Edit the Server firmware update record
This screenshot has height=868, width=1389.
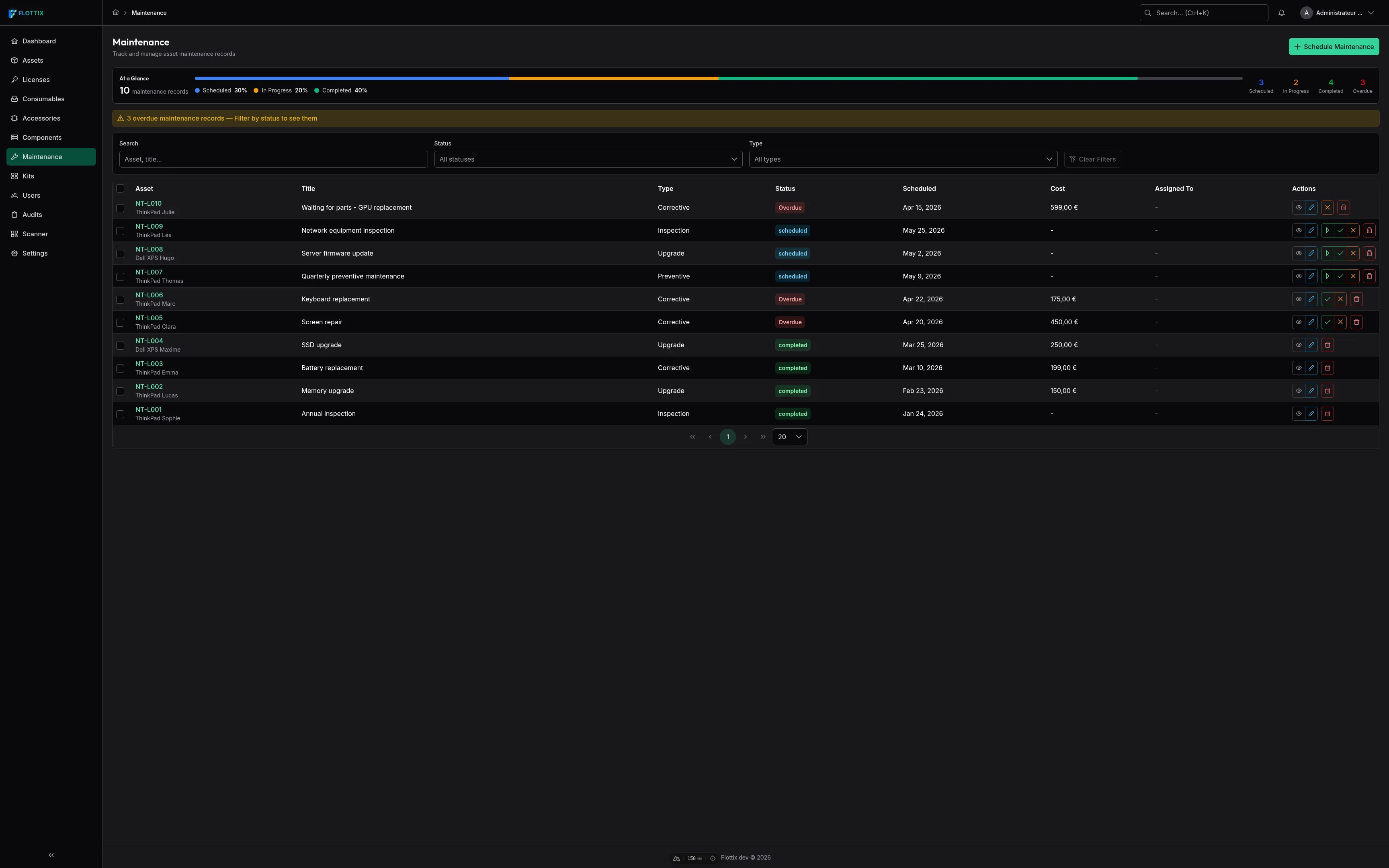[x=1311, y=253]
